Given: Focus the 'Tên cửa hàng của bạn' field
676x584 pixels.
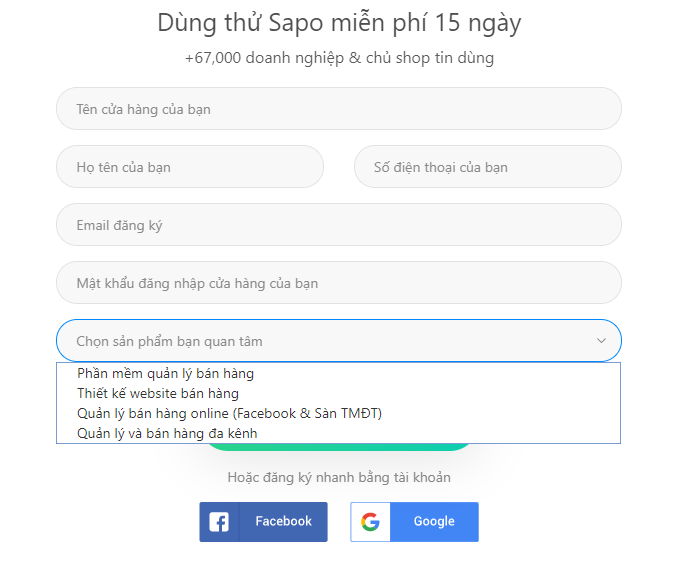Looking at the screenshot, I should point(338,109).
